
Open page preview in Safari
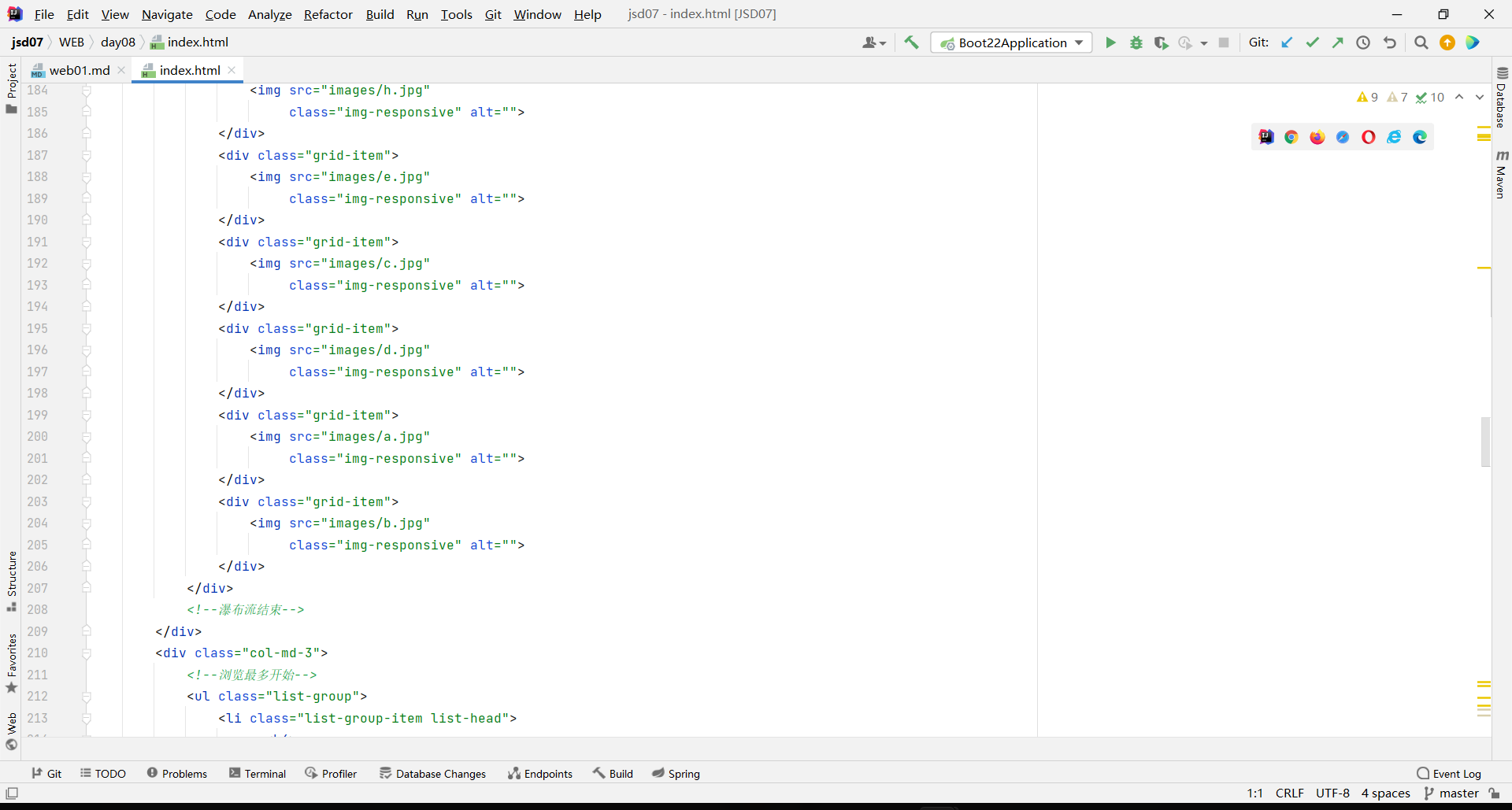[x=1343, y=137]
